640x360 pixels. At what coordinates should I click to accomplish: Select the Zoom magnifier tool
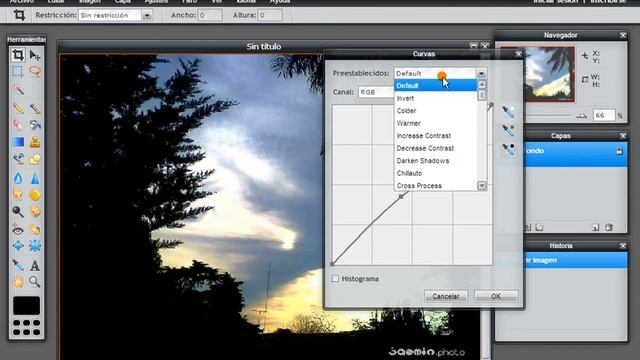[x=35, y=282]
